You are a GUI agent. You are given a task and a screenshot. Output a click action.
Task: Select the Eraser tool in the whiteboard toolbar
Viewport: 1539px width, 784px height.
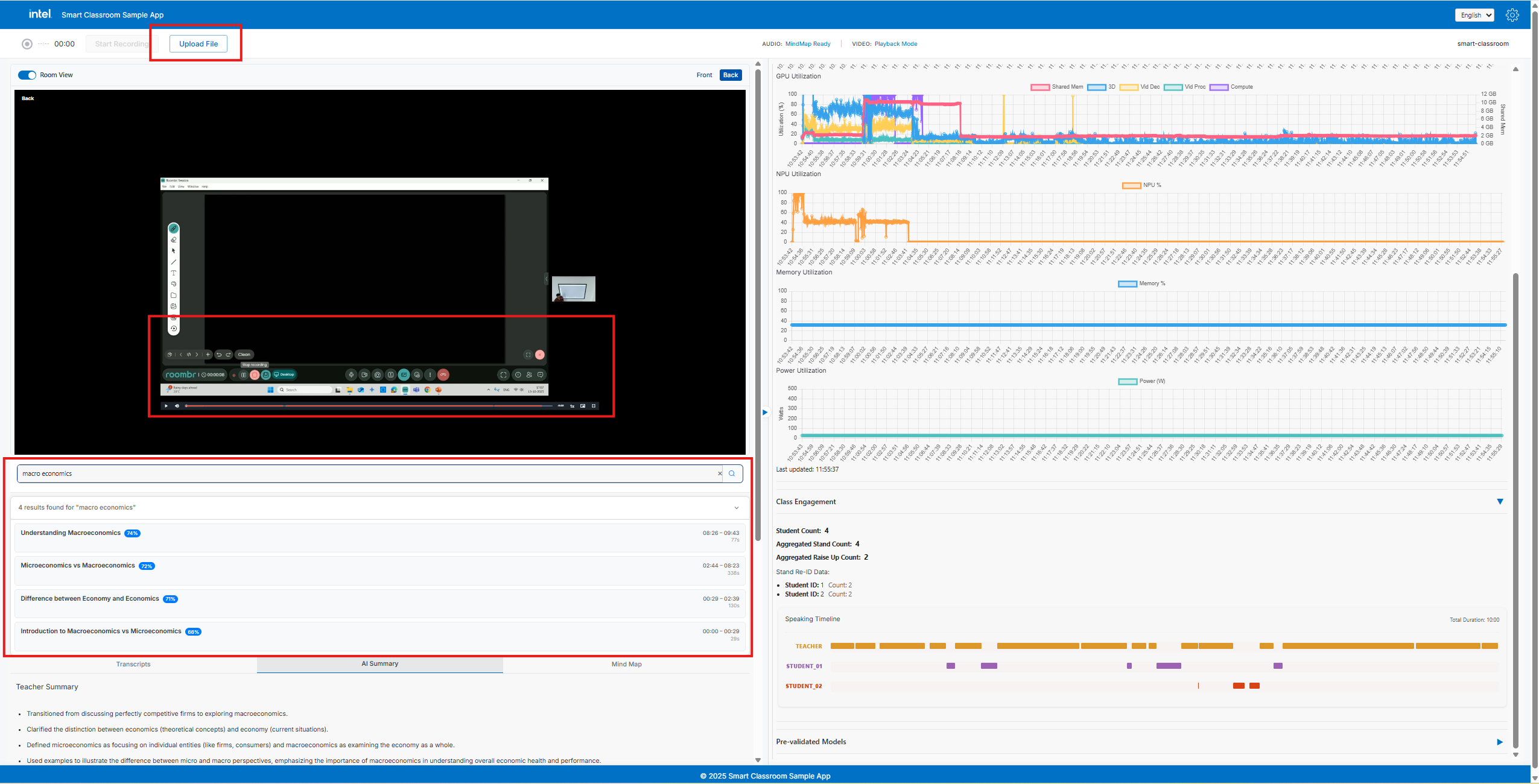[173, 239]
